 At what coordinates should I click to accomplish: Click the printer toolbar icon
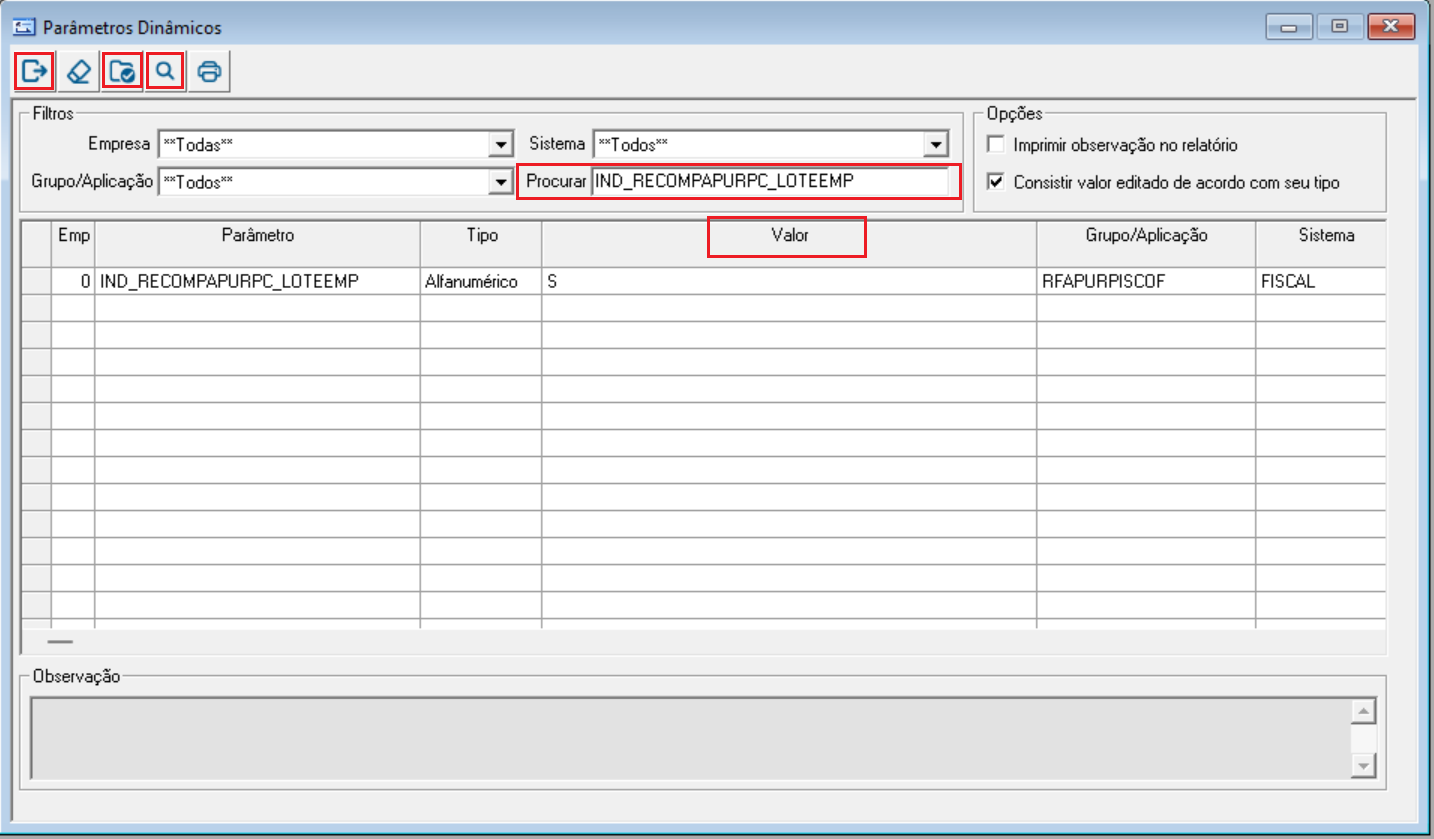[x=210, y=72]
